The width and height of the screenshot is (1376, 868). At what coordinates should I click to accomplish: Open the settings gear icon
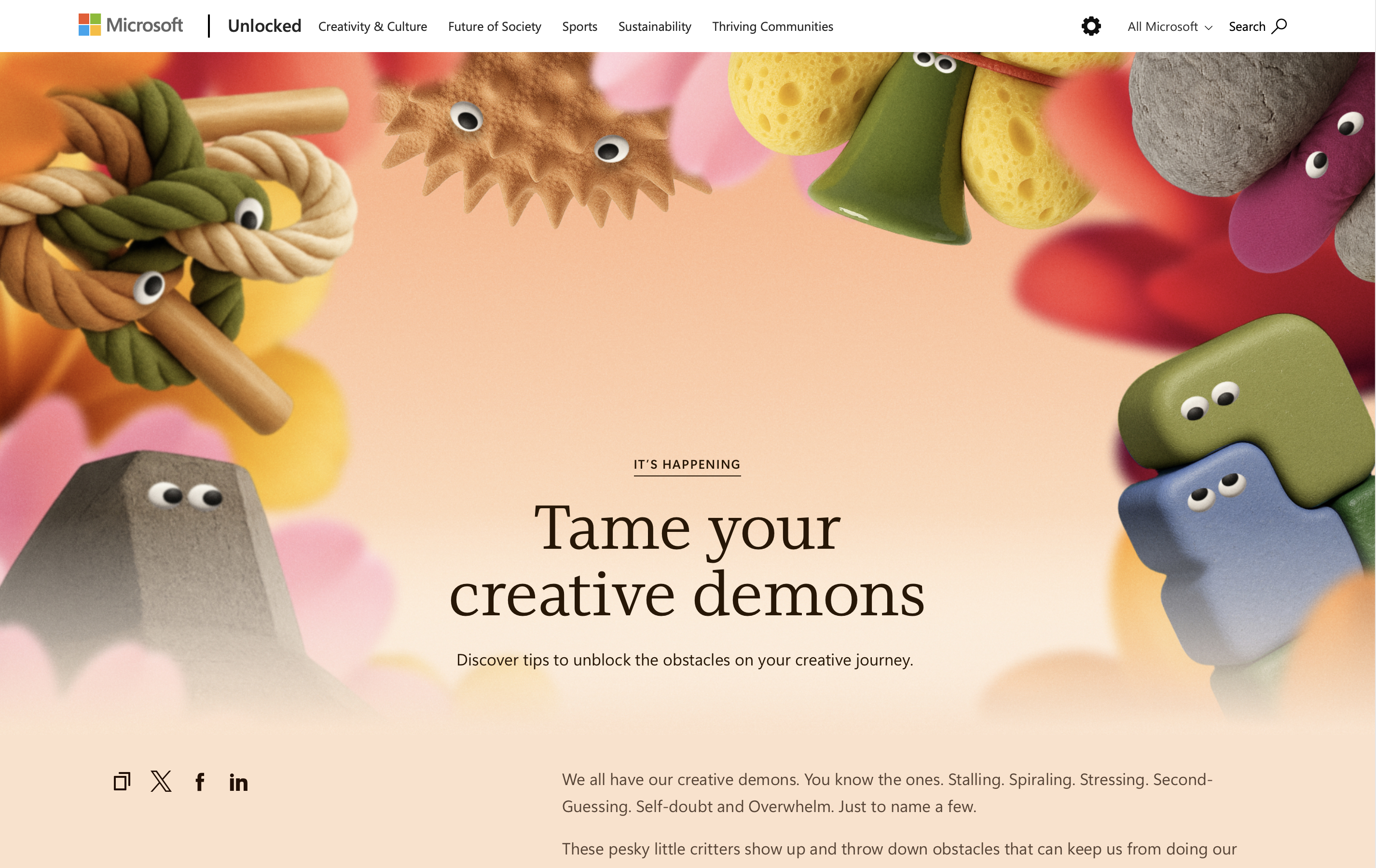click(1091, 26)
